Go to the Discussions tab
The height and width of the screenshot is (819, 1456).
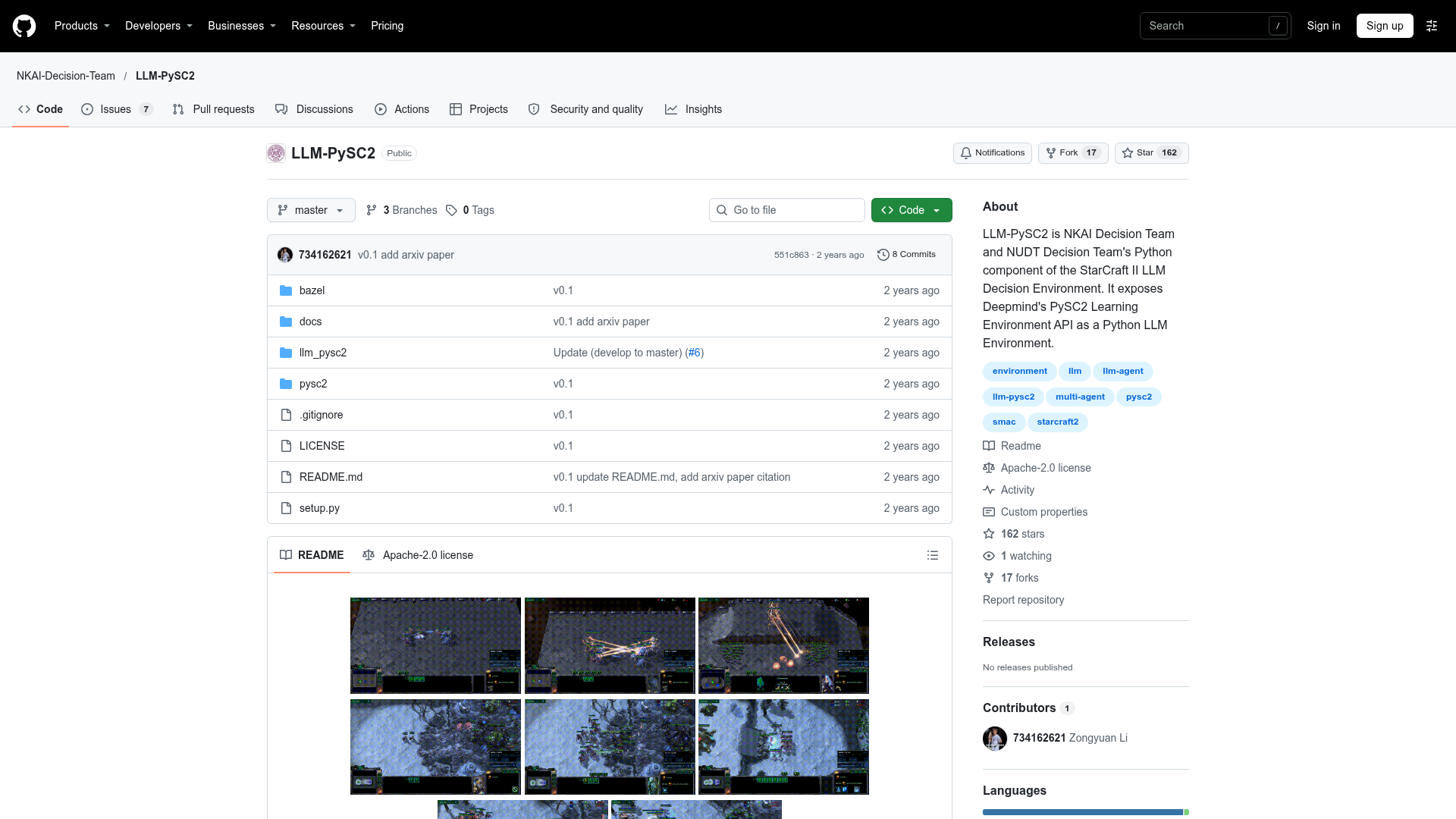click(x=314, y=109)
